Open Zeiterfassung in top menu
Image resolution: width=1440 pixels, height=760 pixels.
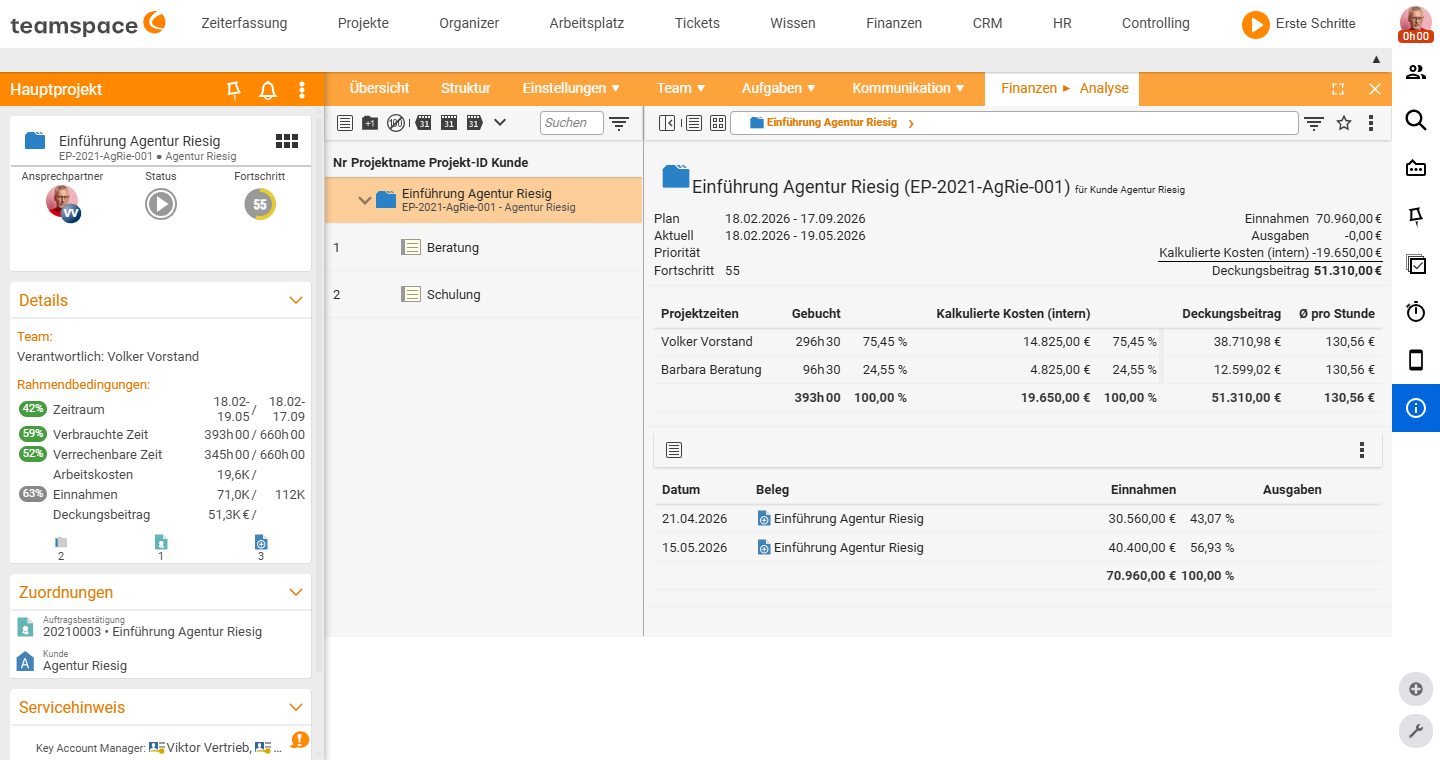point(244,23)
